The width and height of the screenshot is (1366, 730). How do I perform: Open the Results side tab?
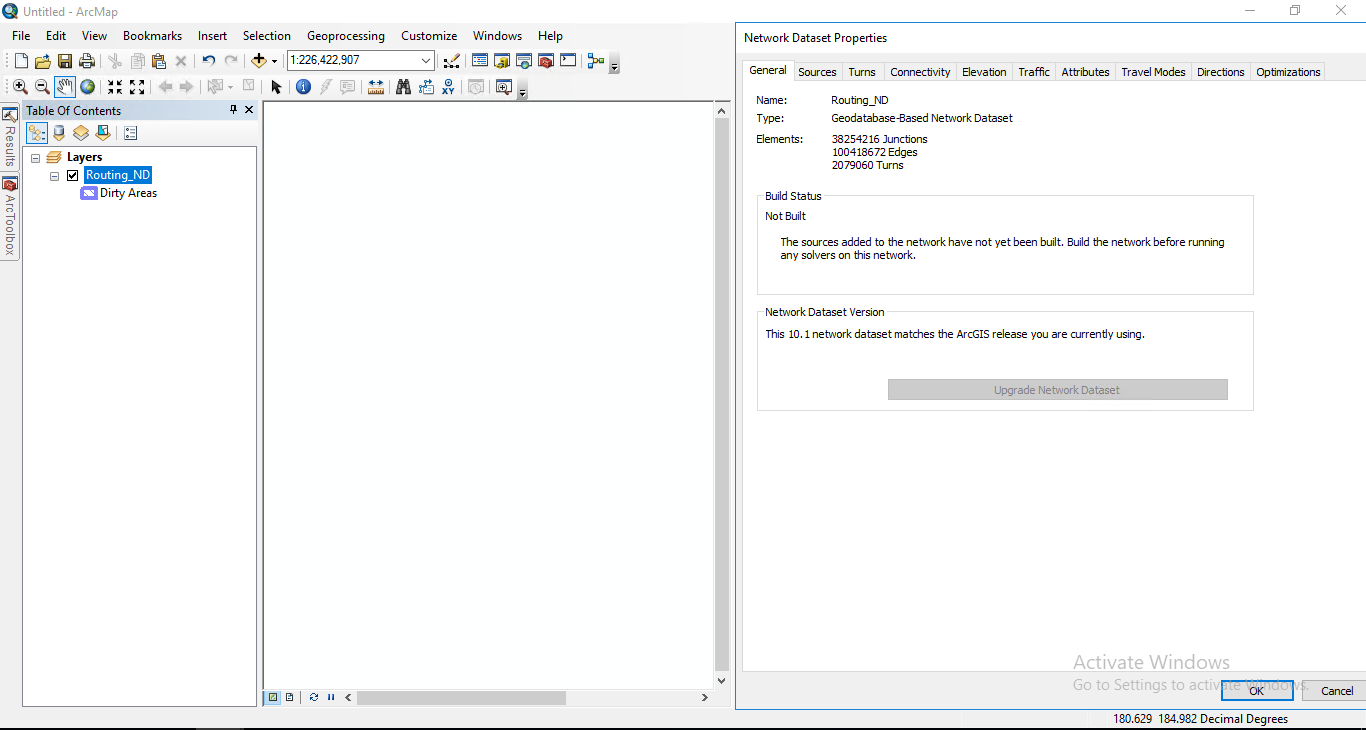point(10,138)
